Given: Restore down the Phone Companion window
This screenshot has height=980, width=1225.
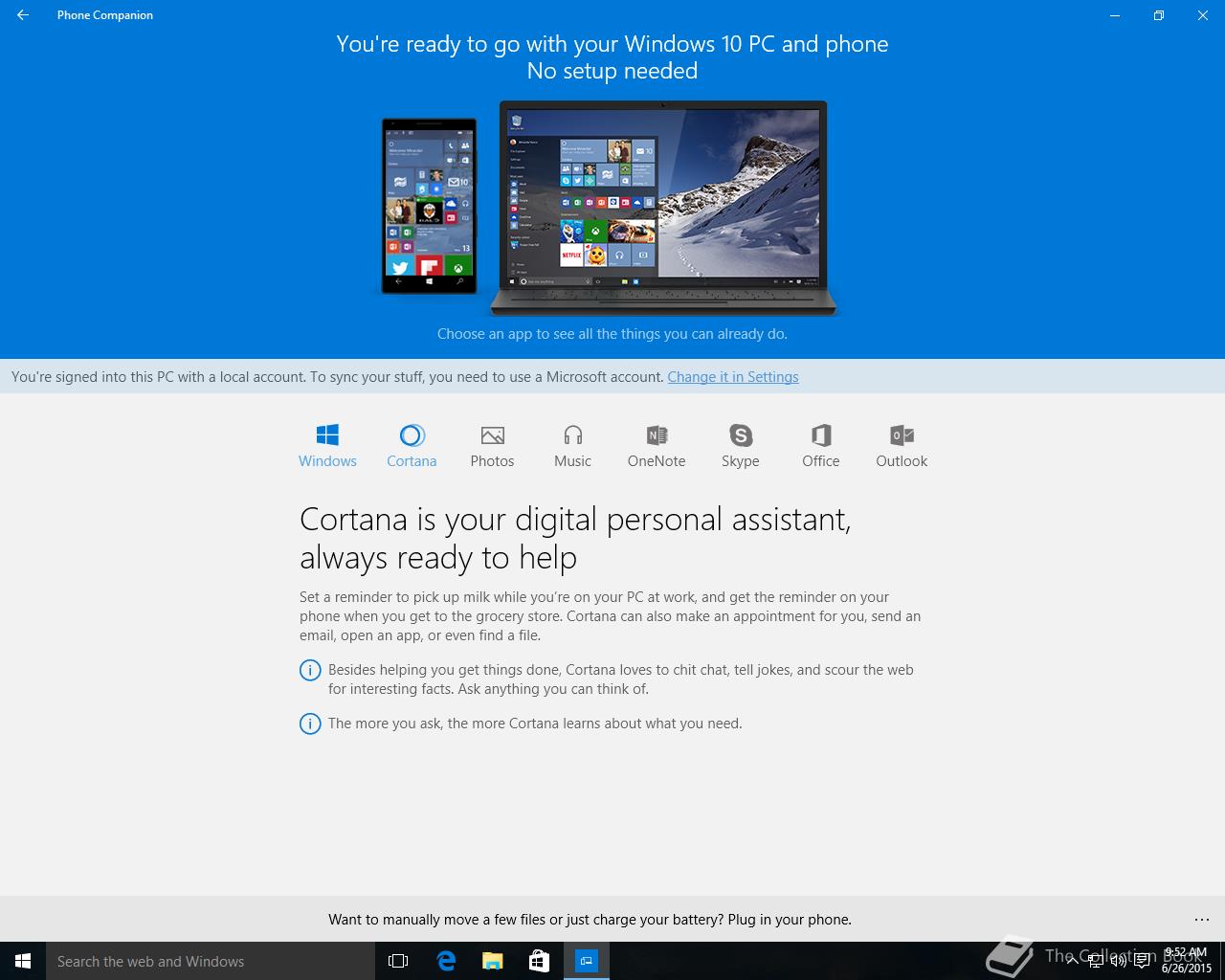Looking at the screenshot, I should [x=1158, y=15].
